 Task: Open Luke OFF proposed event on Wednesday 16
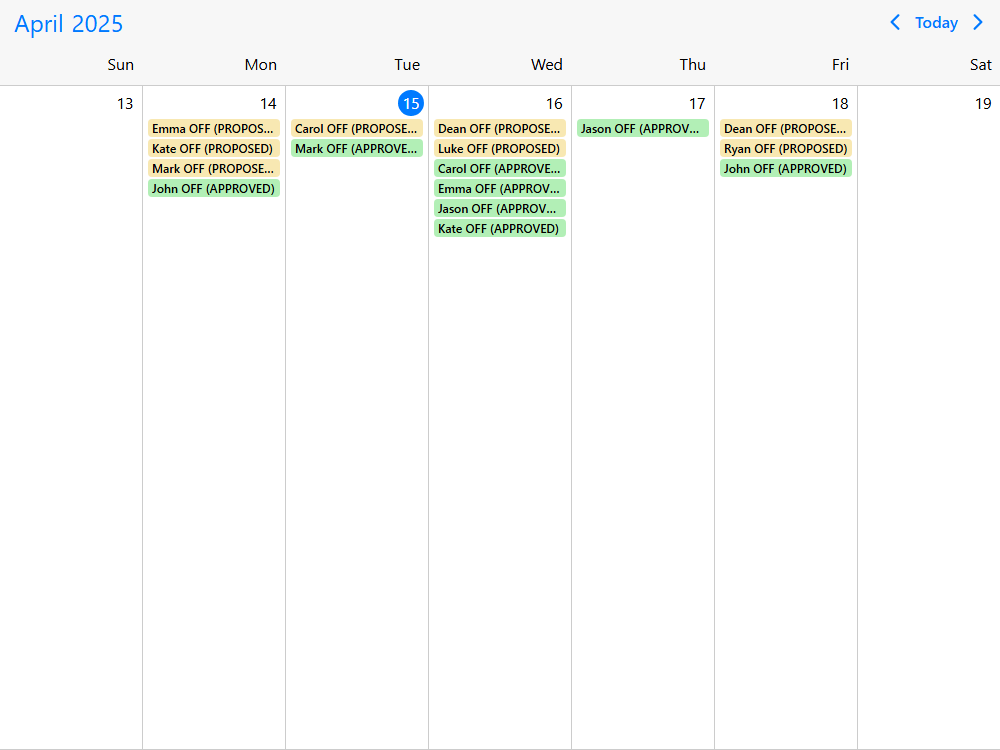[499, 149]
